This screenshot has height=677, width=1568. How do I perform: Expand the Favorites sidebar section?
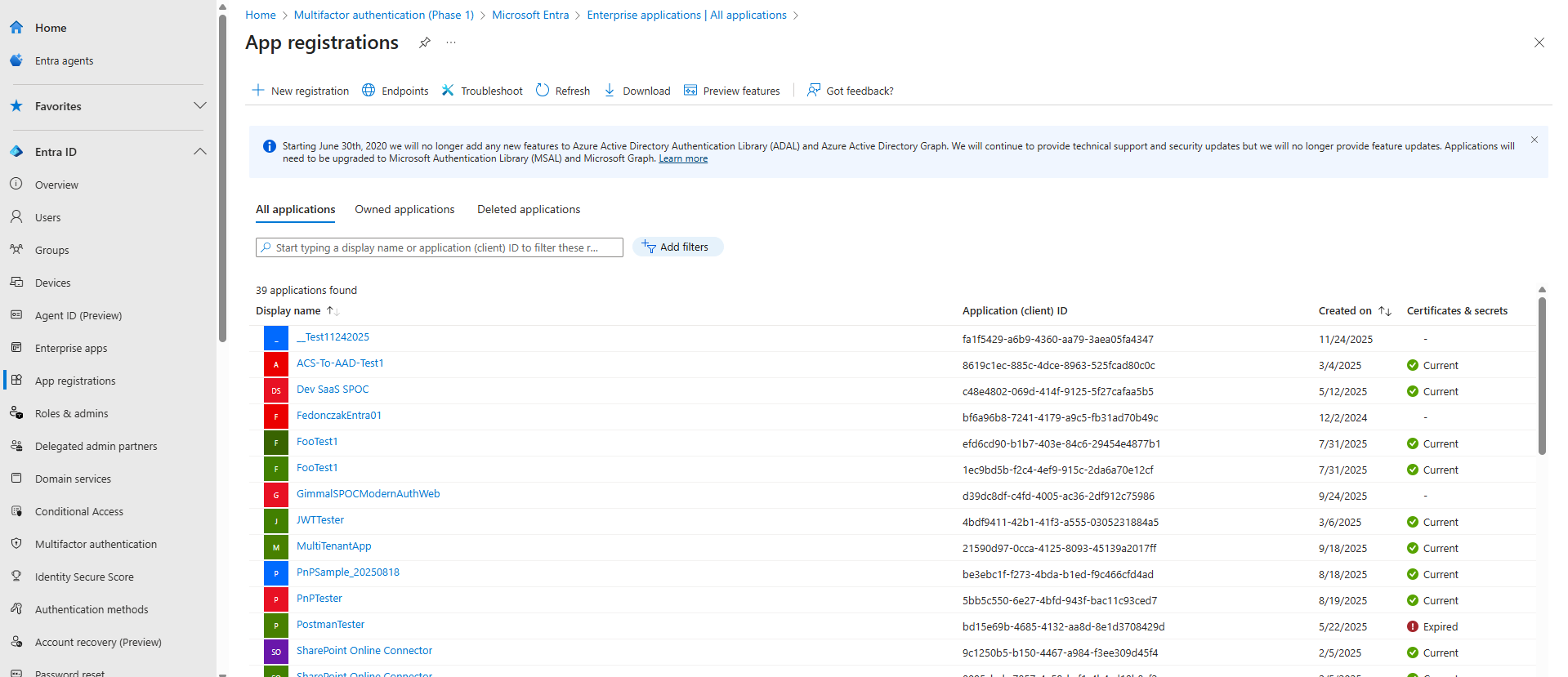[x=199, y=106]
